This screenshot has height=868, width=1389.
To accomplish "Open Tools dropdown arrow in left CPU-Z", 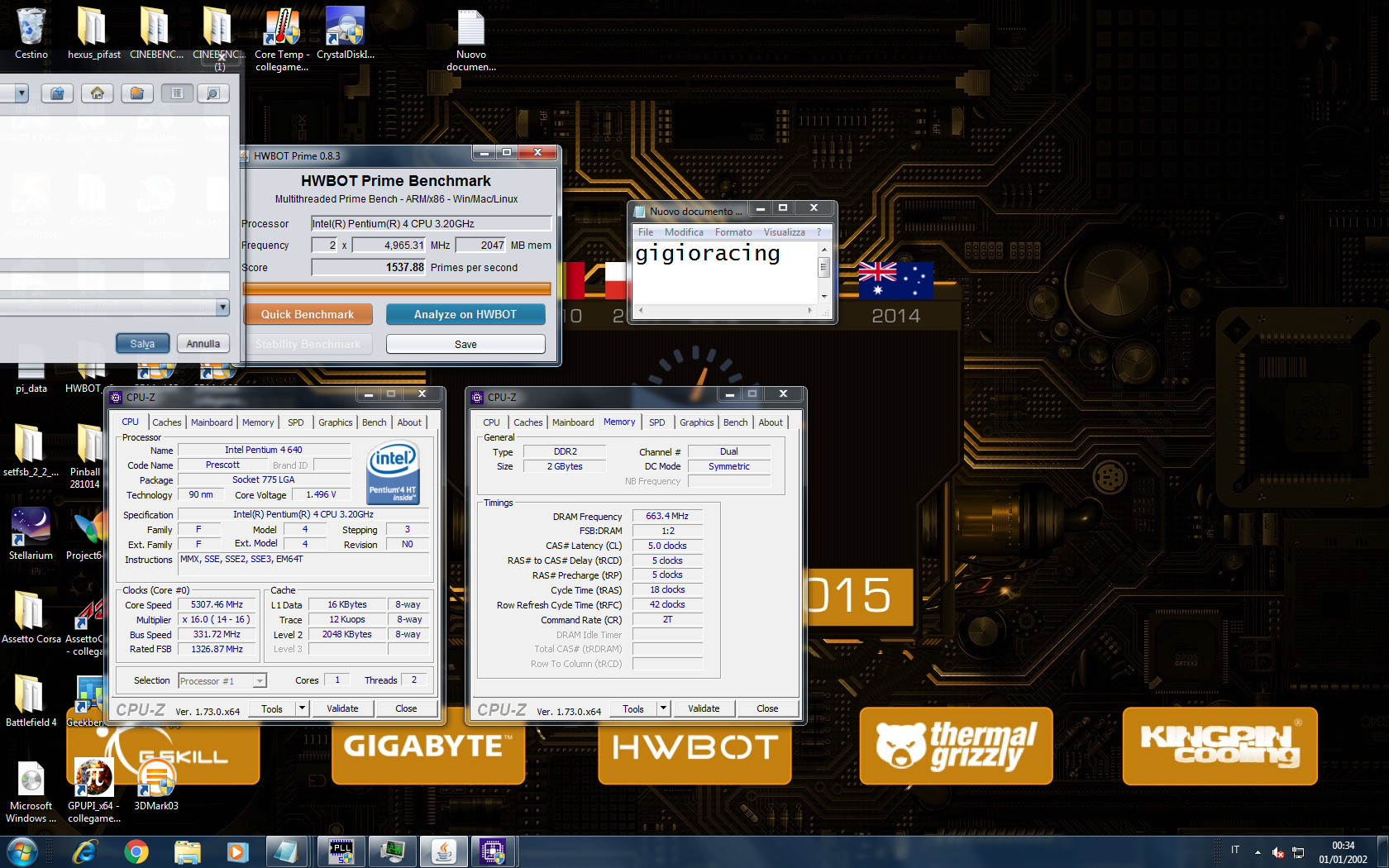I will (x=302, y=708).
